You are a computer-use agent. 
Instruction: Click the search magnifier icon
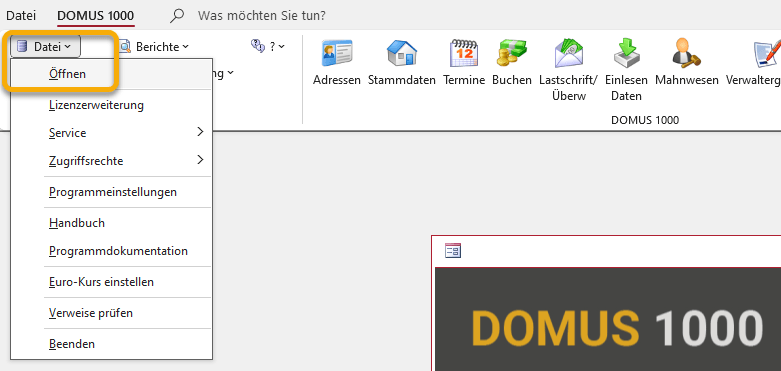[177, 16]
